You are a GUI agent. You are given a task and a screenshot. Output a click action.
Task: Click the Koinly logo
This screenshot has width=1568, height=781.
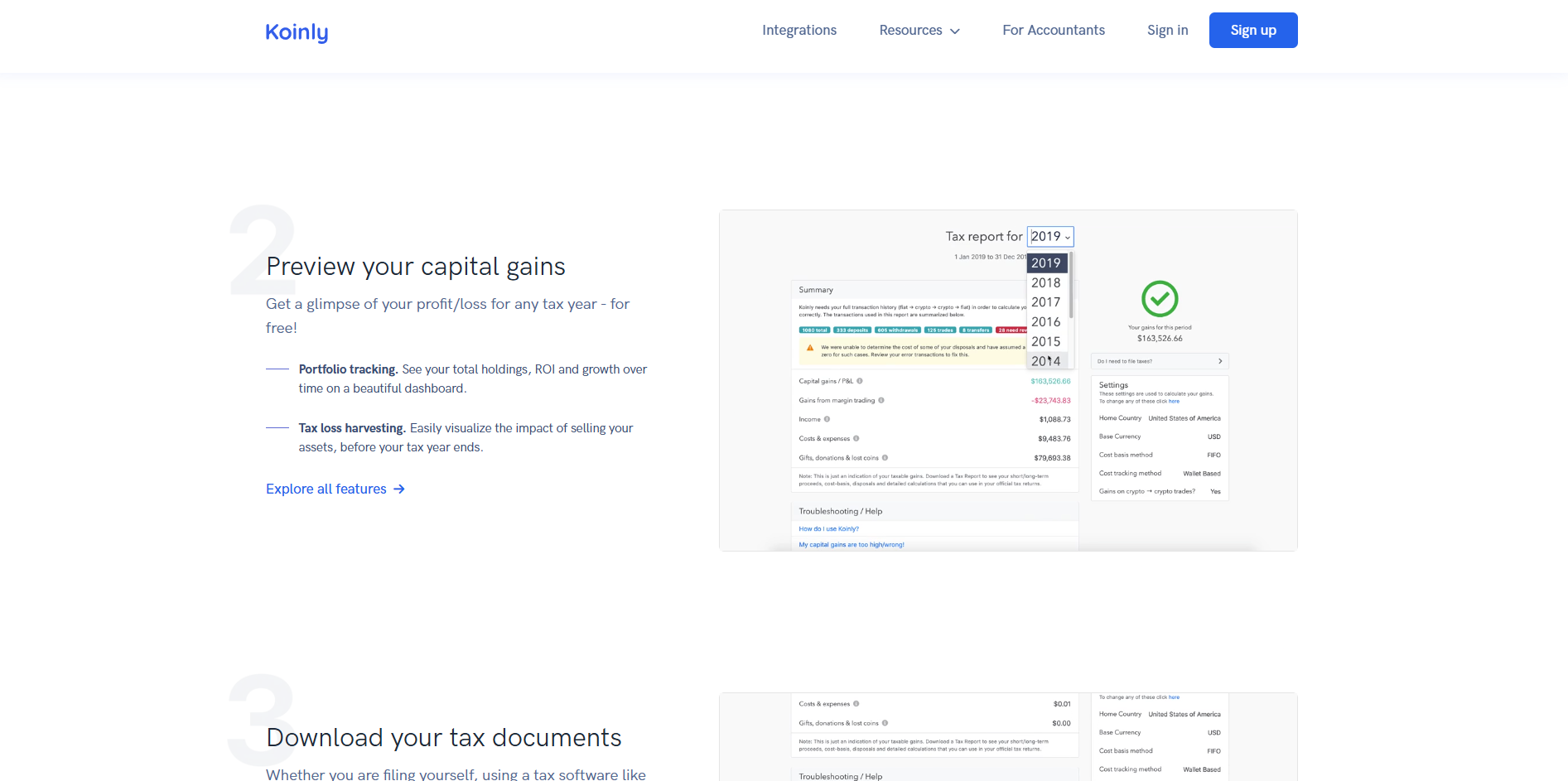point(297,31)
